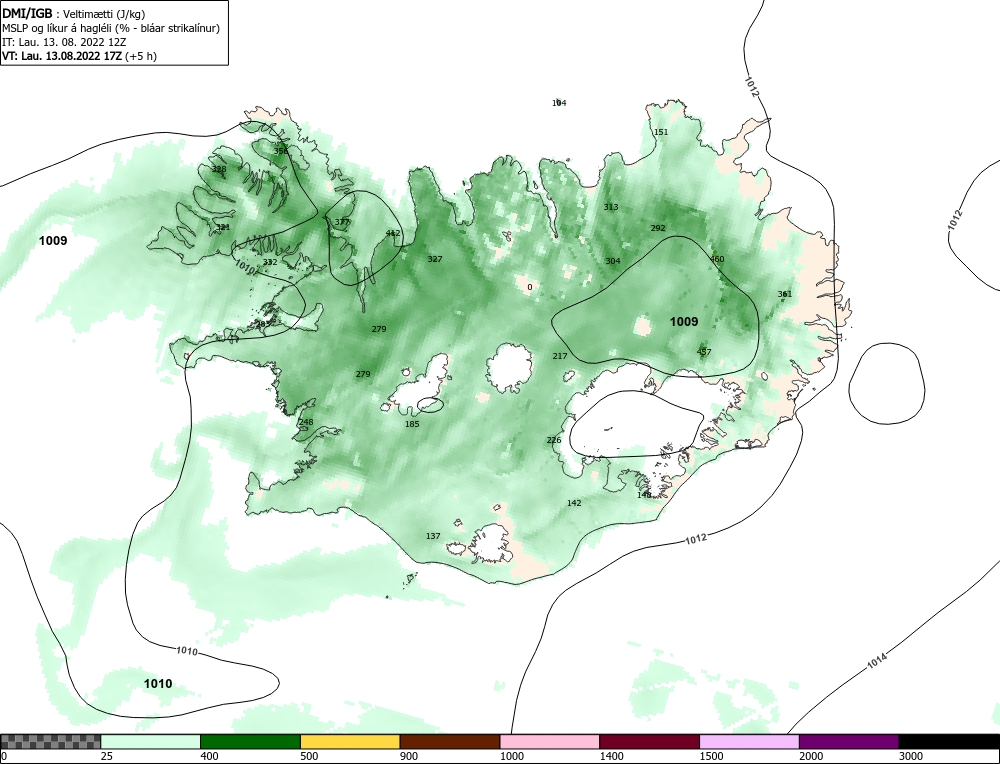Click the CAPE value 104 offshore north

[x=559, y=103]
